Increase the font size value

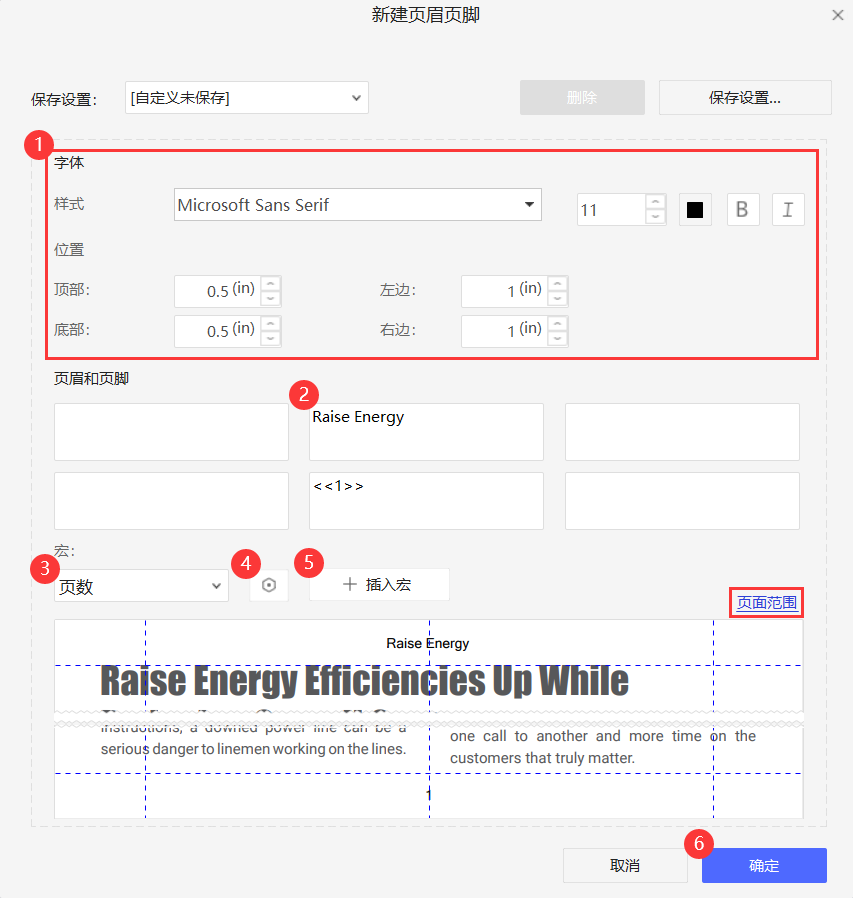[x=655, y=202]
